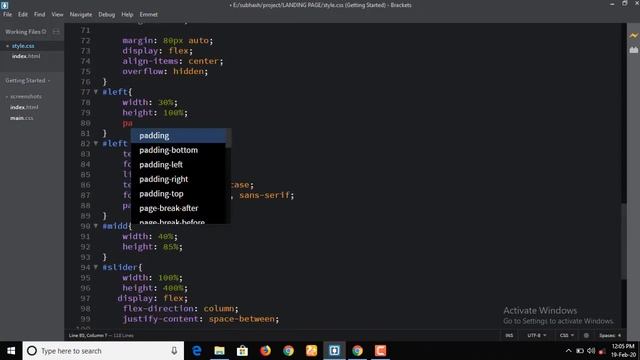This screenshot has height=360, width=640.
Task: Launch Microsoft Edge from the taskbar
Action: point(197,351)
